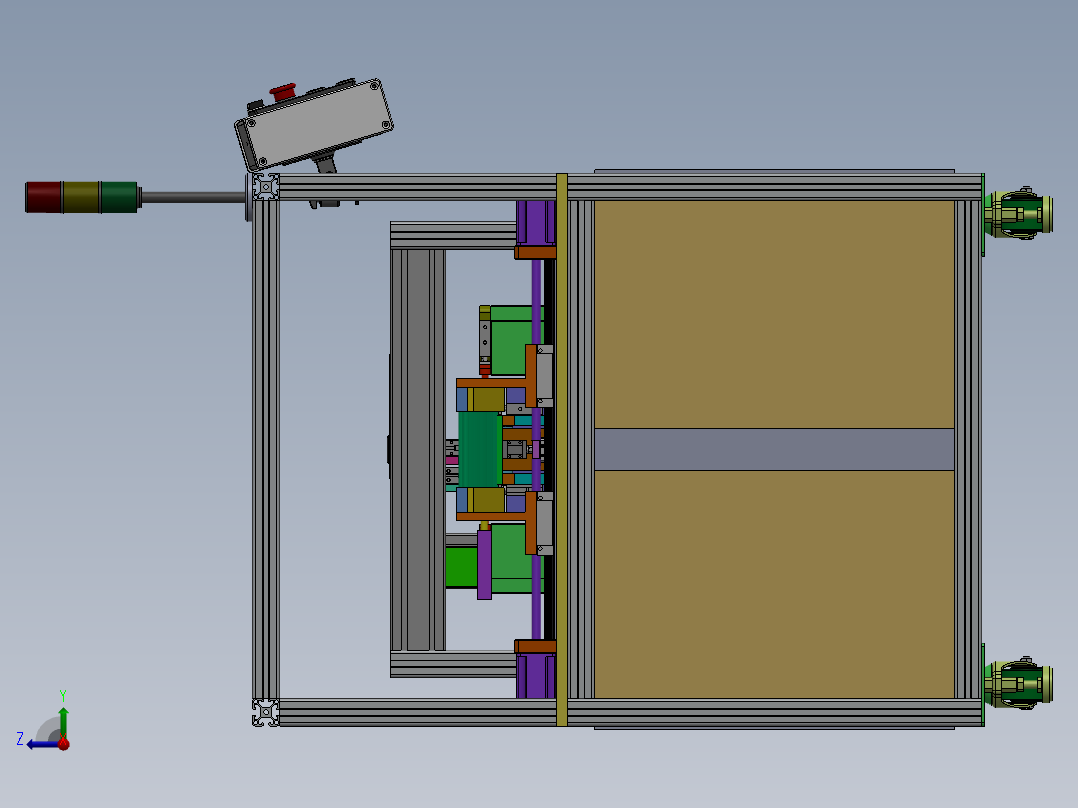Select the lower caster wheel on the right
This screenshot has height=808, width=1078.
pos(1018,684)
